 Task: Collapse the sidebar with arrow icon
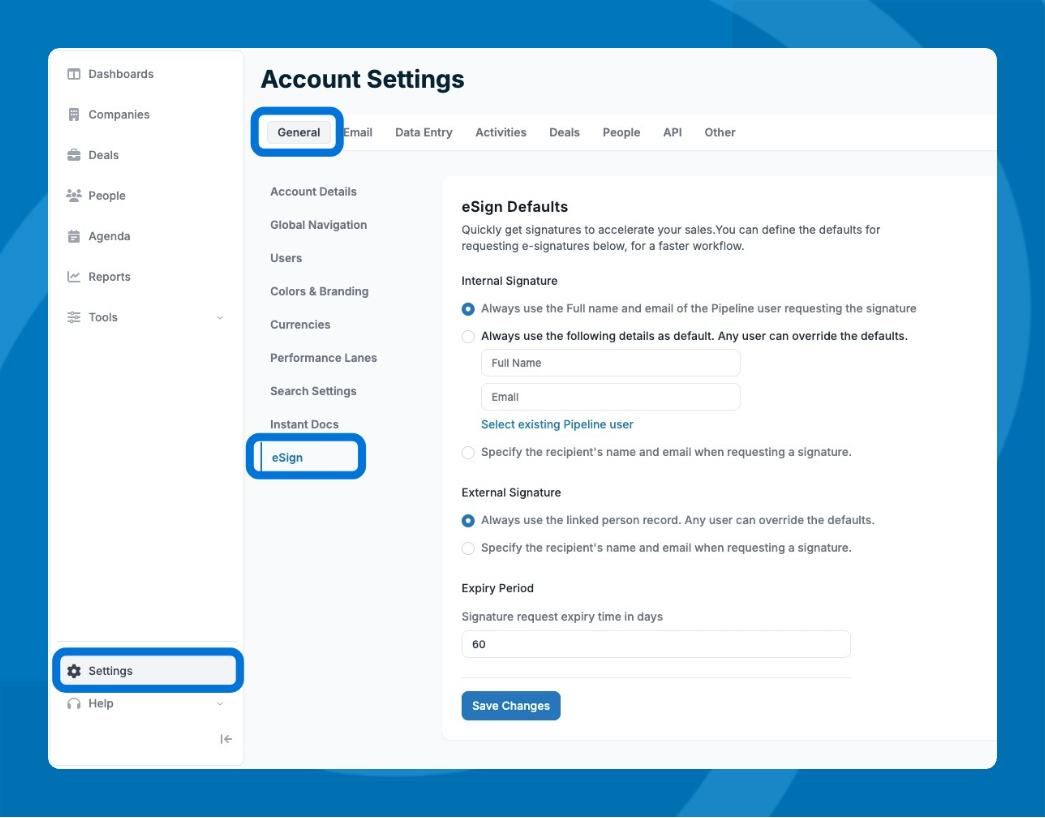(x=226, y=739)
